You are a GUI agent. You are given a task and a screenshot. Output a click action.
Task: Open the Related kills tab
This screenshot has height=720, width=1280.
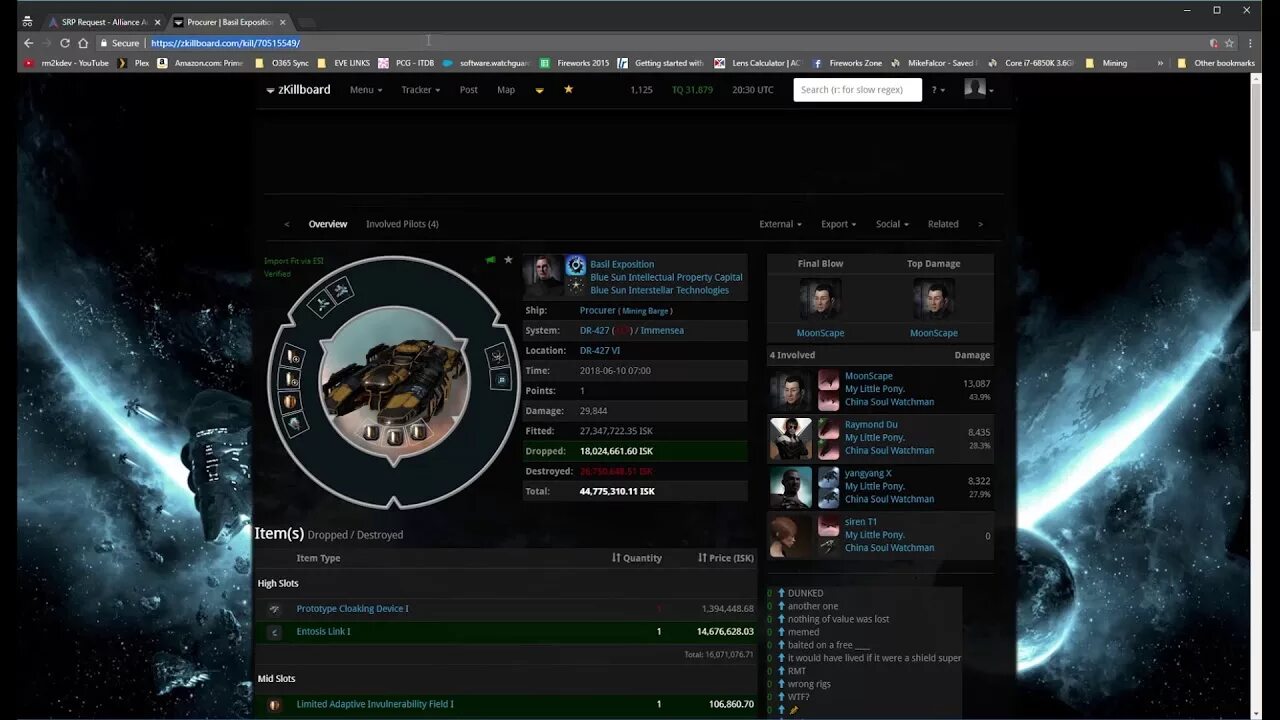943,224
